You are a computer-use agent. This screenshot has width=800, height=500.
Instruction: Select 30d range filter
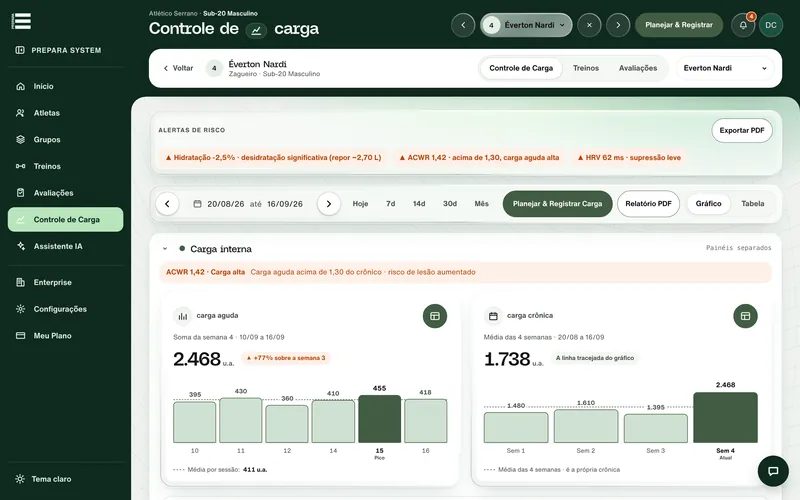449,204
